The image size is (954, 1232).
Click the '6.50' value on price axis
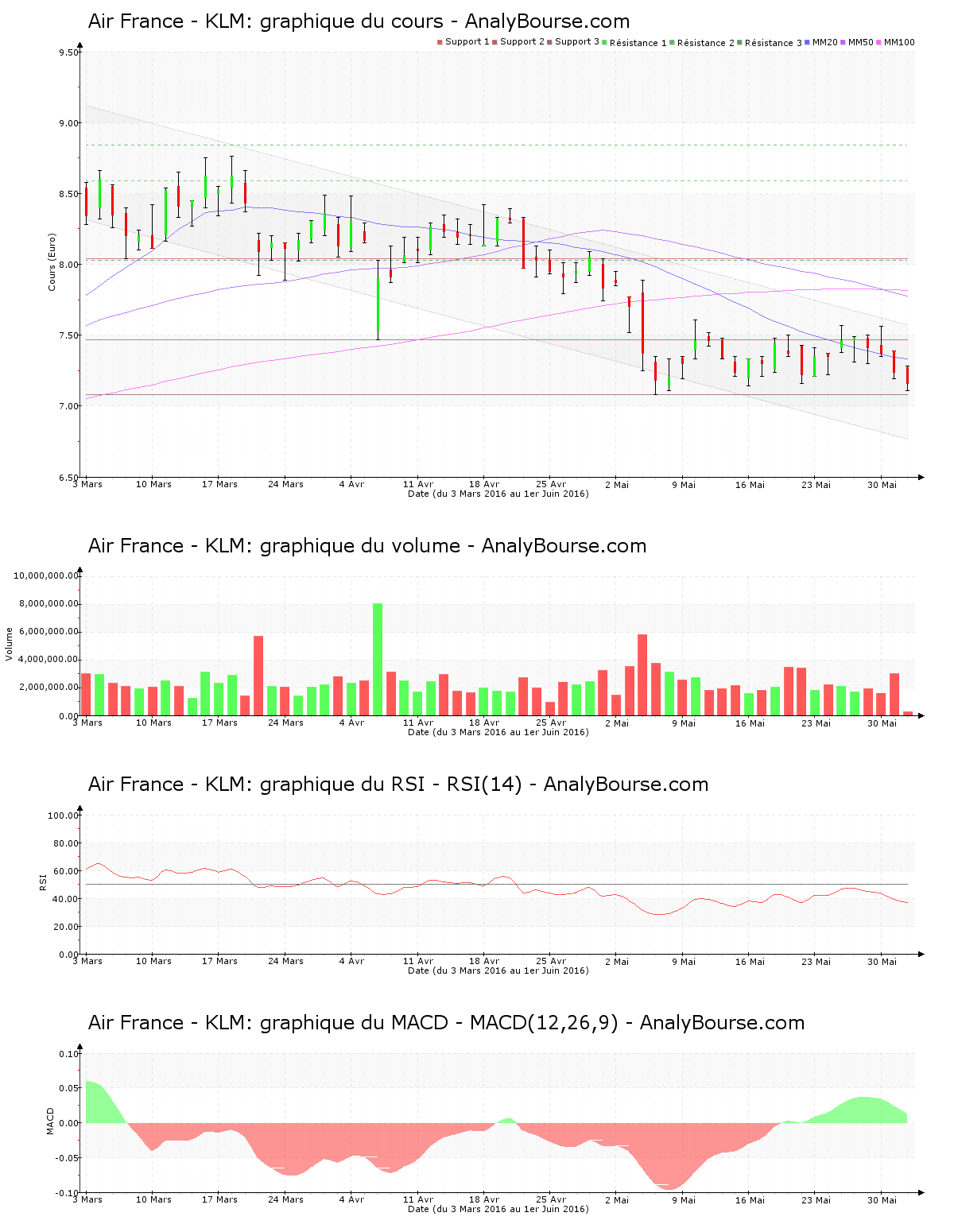point(68,478)
